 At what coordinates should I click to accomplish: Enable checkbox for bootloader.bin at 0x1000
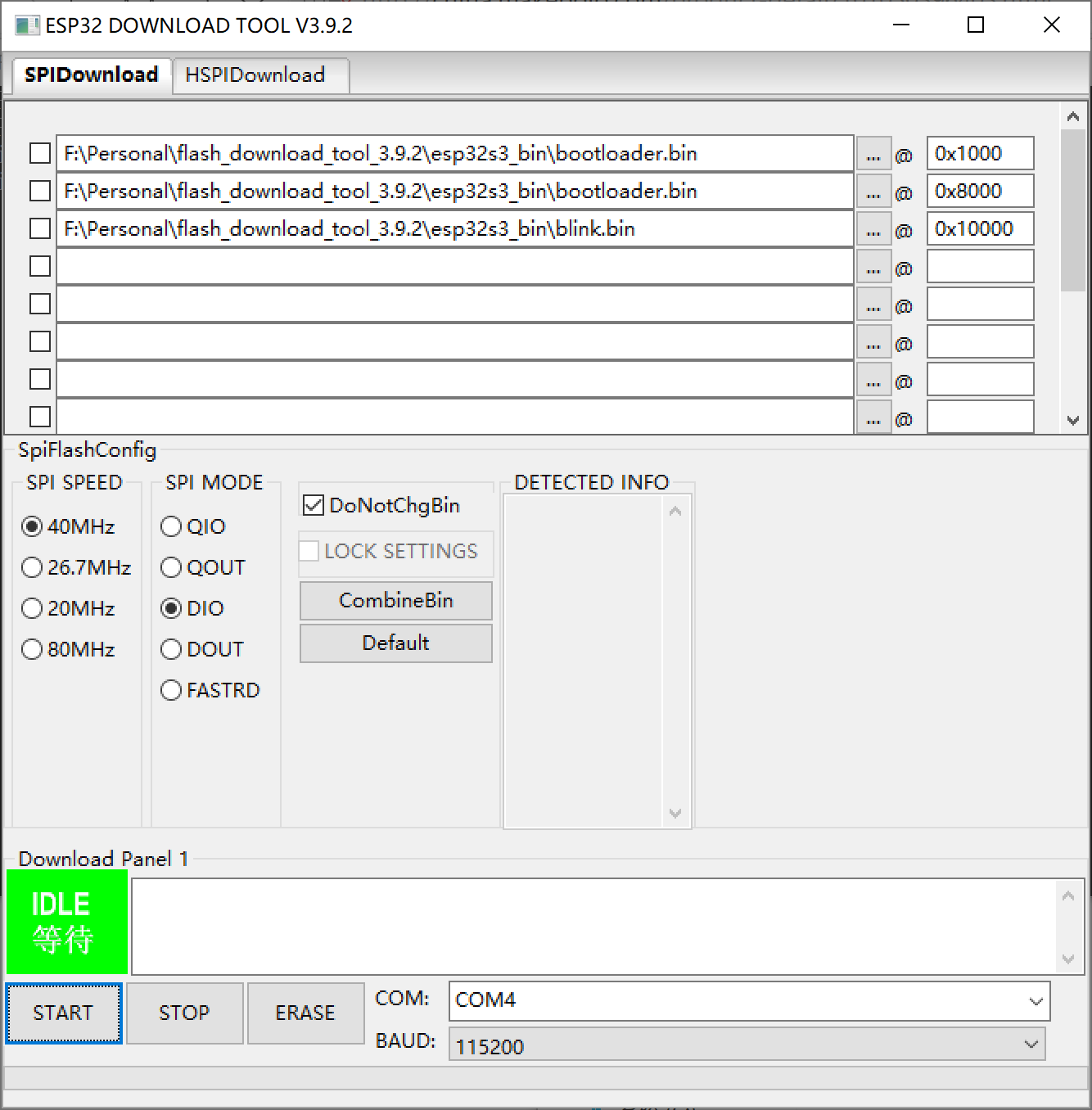[x=40, y=153]
